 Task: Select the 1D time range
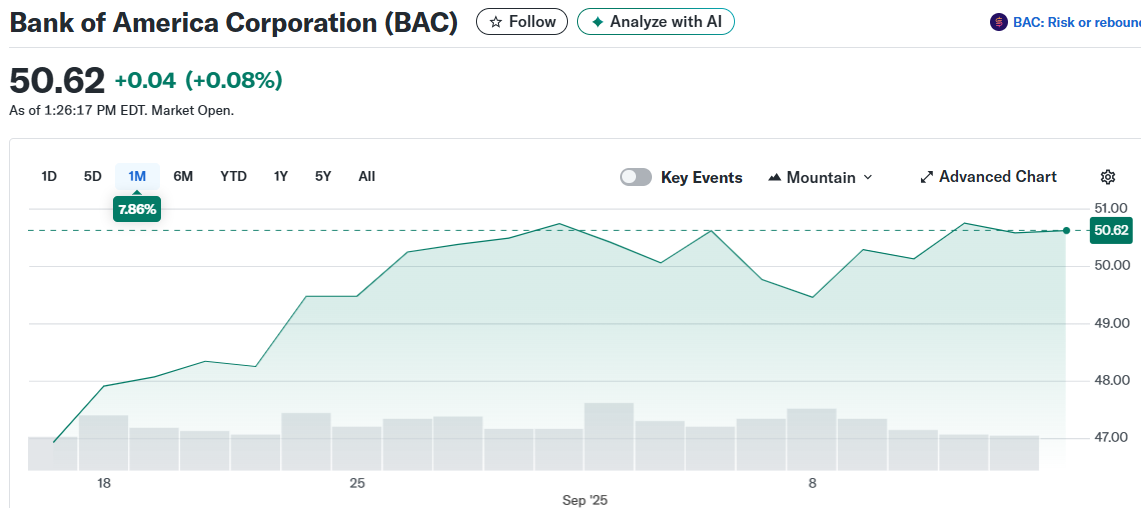(x=49, y=176)
